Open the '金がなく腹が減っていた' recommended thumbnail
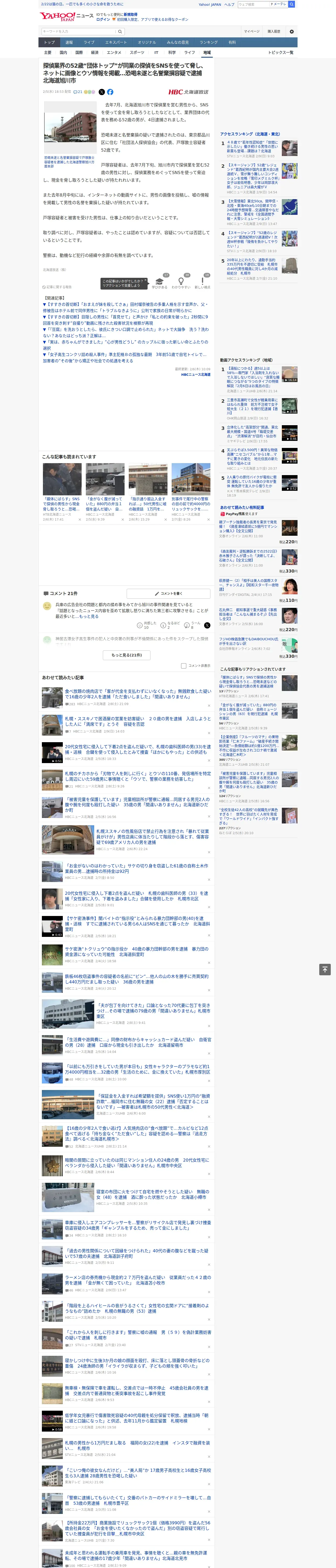 click(105, 479)
